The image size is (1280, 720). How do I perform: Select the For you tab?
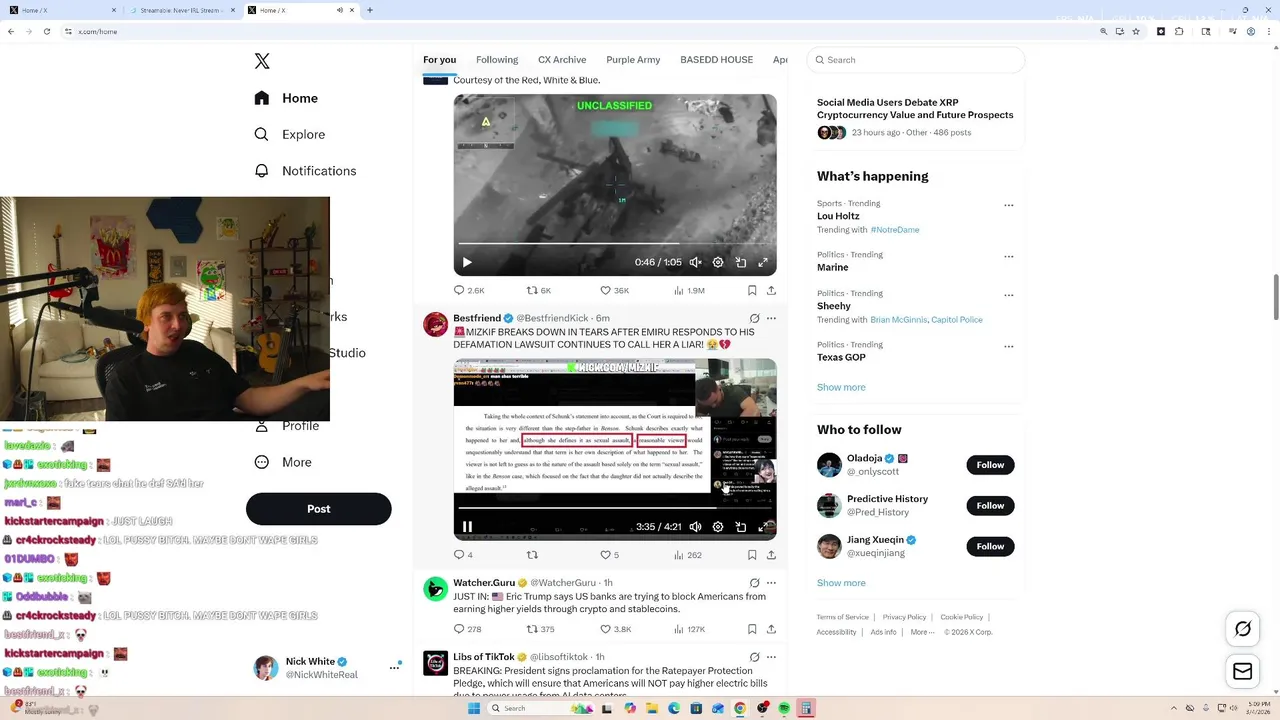click(439, 60)
